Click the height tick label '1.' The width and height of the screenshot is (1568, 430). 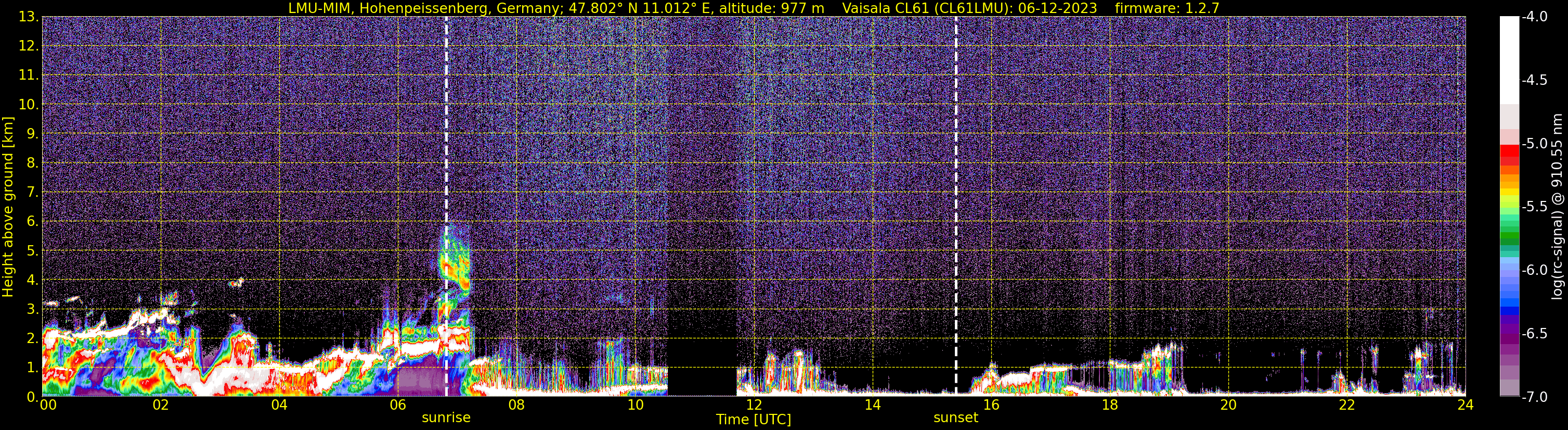coord(33,367)
